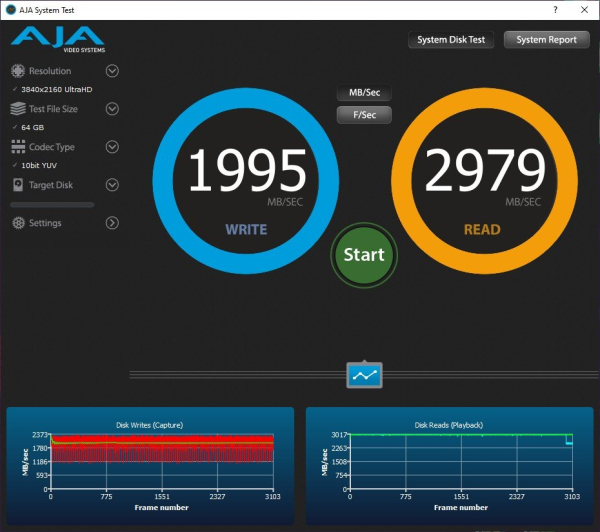Switch display units to F/Sec
Viewport: 600px width, 532px height.
364,115
